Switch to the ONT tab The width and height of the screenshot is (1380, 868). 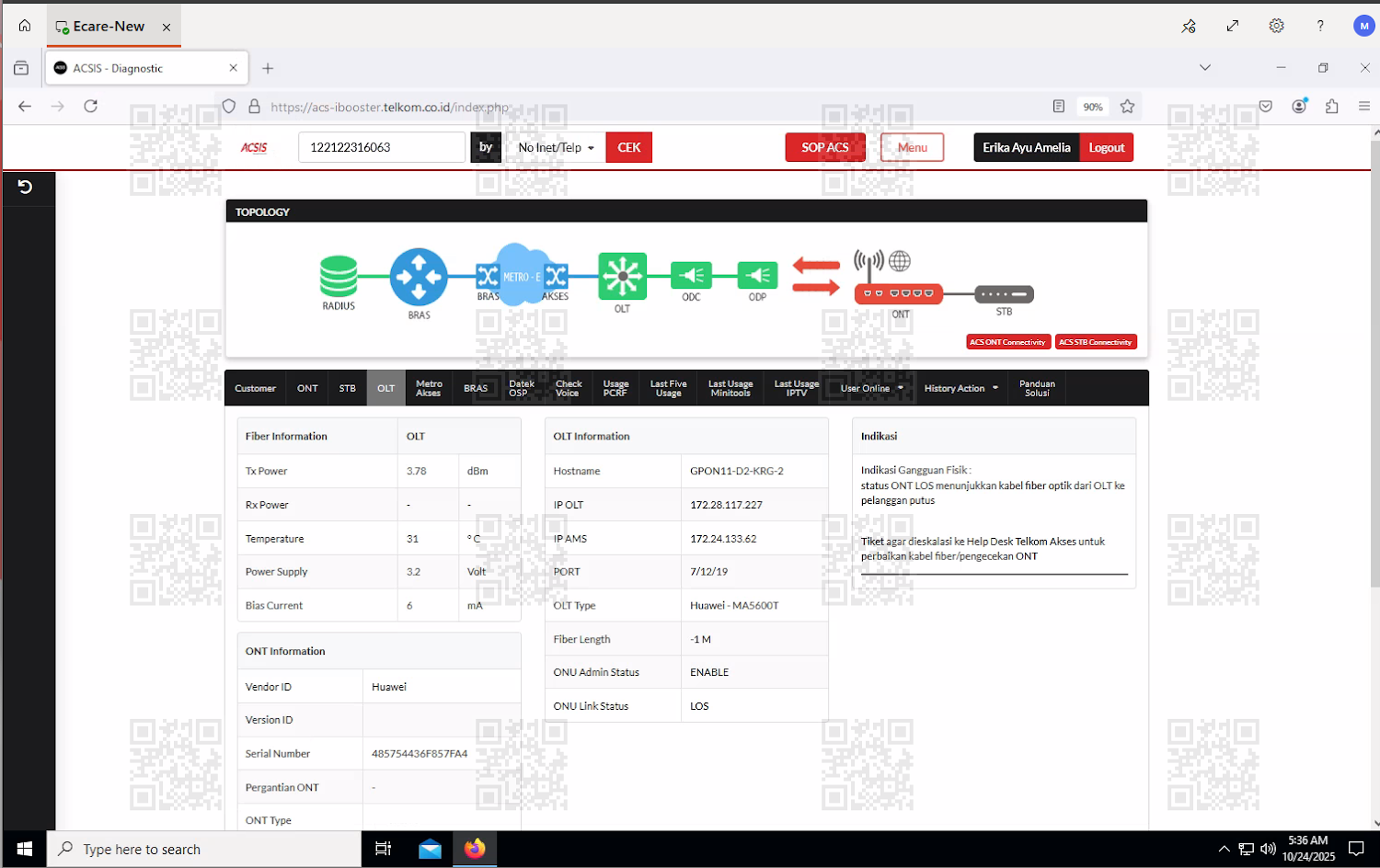click(307, 388)
